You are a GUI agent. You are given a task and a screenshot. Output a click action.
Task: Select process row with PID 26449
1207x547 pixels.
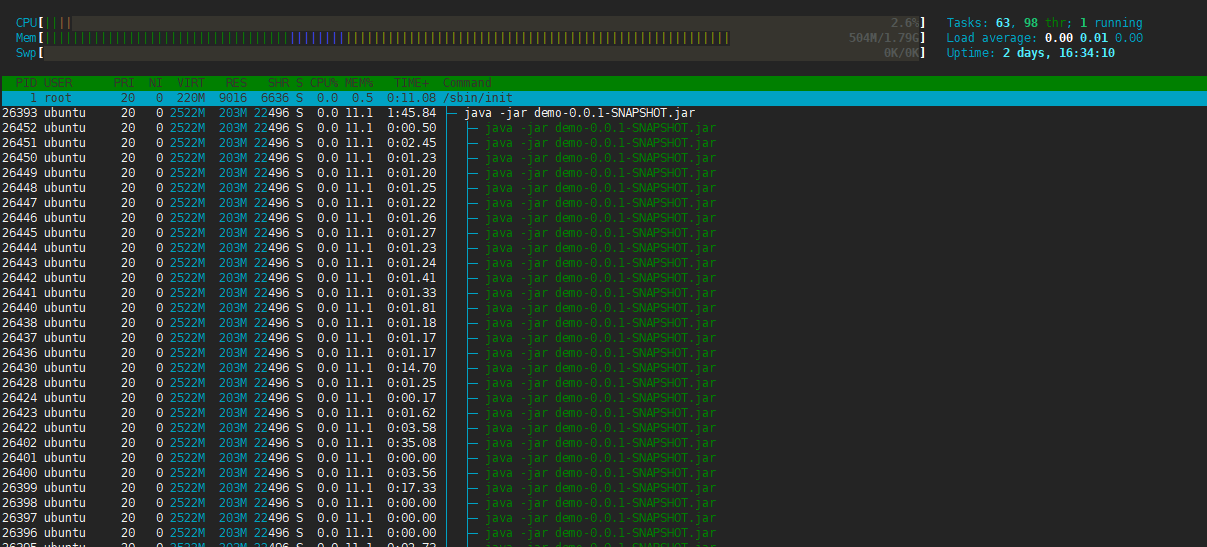tap(603, 173)
